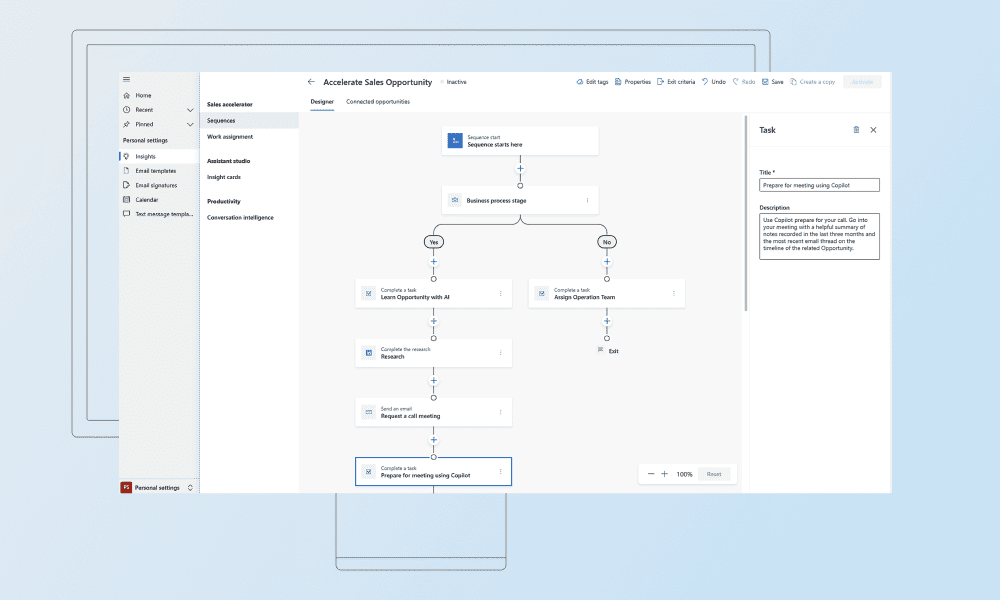The height and width of the screenshot is (600, 1000).
Task: Click Exit criteria in toolbar
Action: point(676,82)
